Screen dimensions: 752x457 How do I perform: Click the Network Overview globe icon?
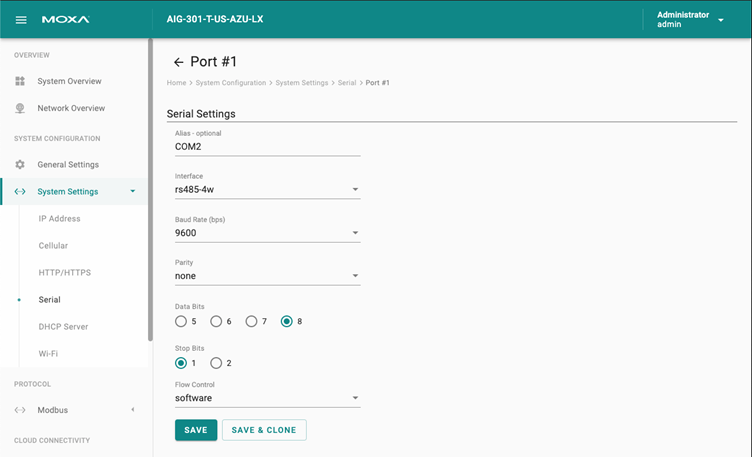point(20,108)
